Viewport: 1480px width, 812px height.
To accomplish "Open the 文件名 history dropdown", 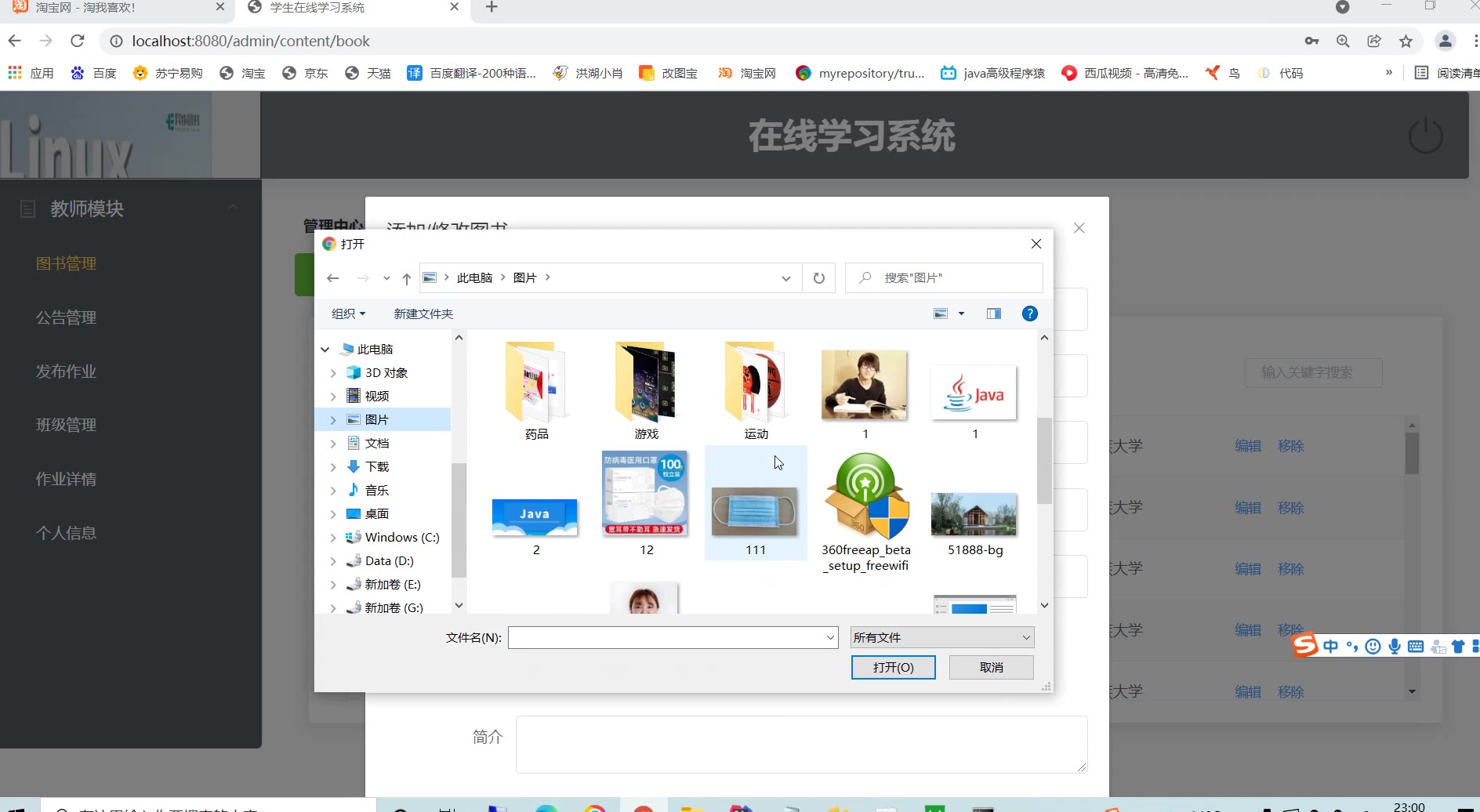I will [x=830, y=638].
